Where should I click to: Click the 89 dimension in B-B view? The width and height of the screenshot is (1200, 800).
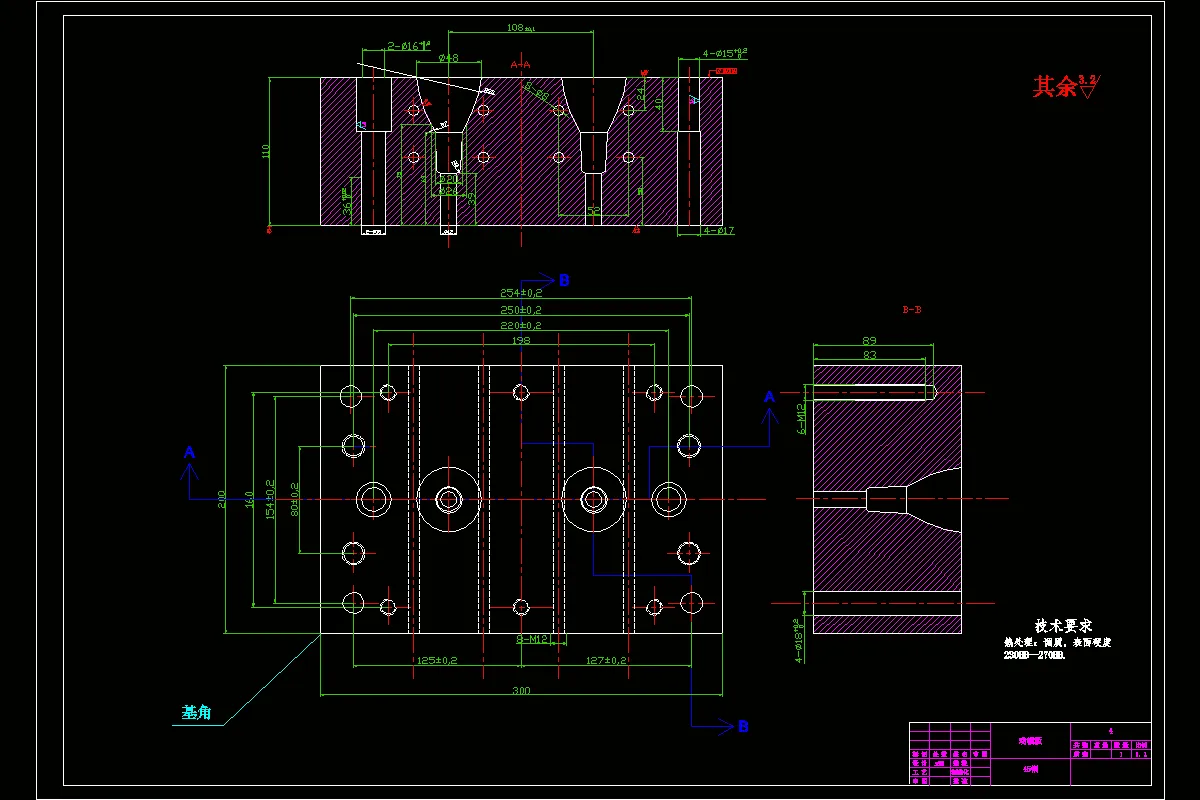click(x=869, y=341)
